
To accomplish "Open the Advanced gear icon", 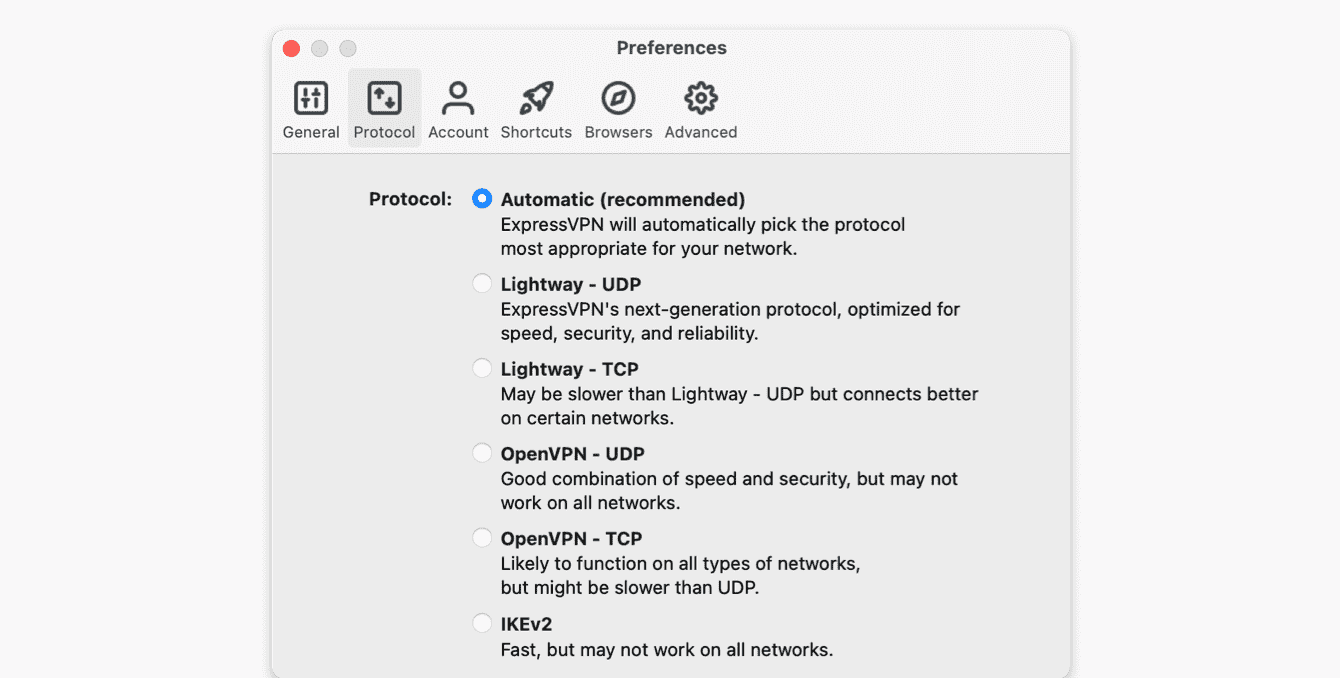I will 701,99.
